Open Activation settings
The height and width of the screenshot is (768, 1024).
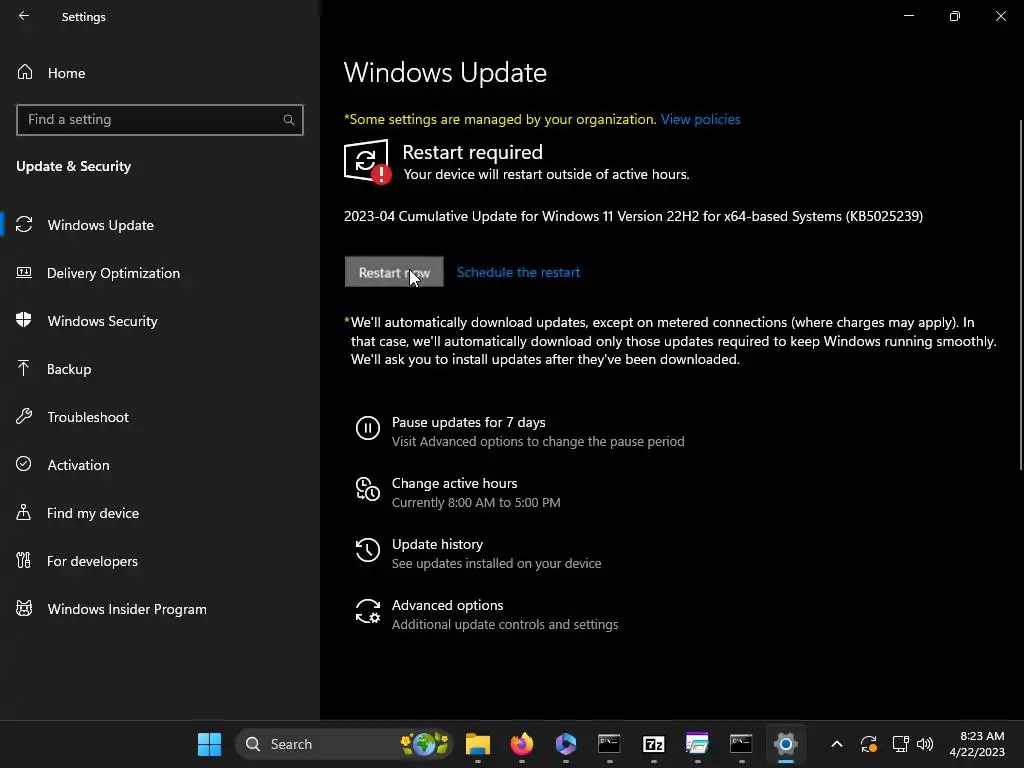[x=78, y=465]
